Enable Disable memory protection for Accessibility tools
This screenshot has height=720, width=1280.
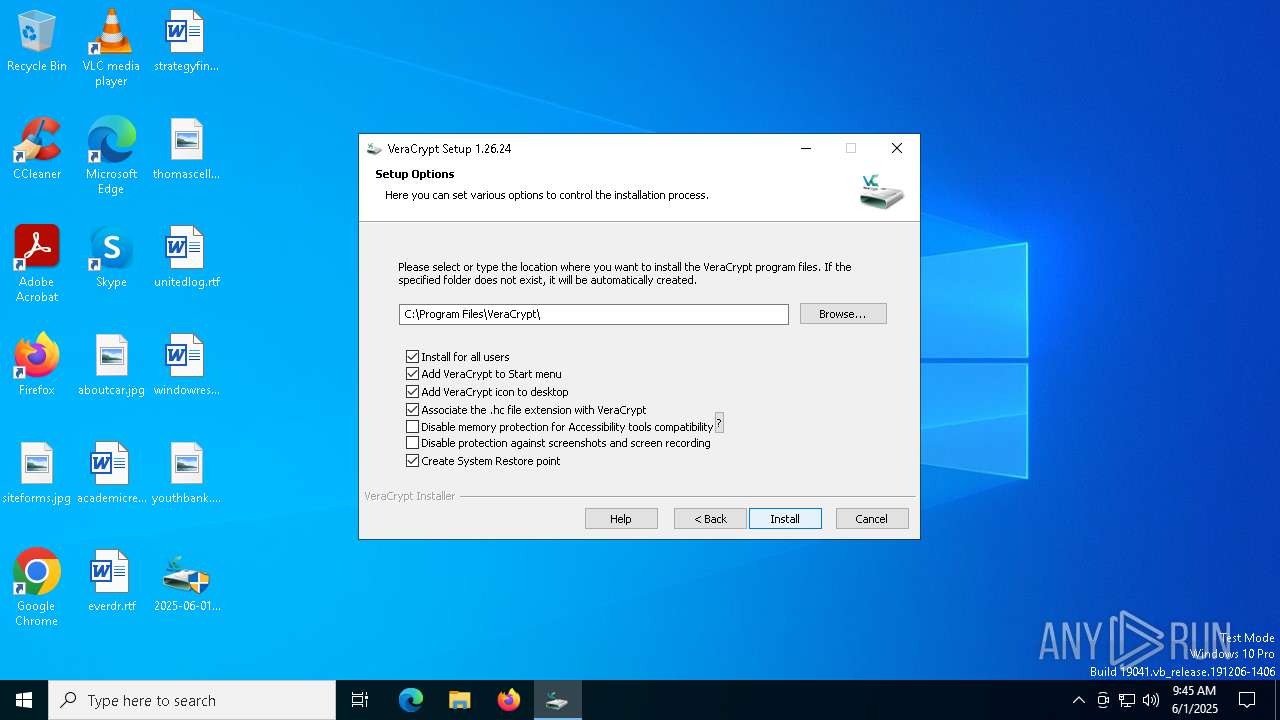point(412,427)
